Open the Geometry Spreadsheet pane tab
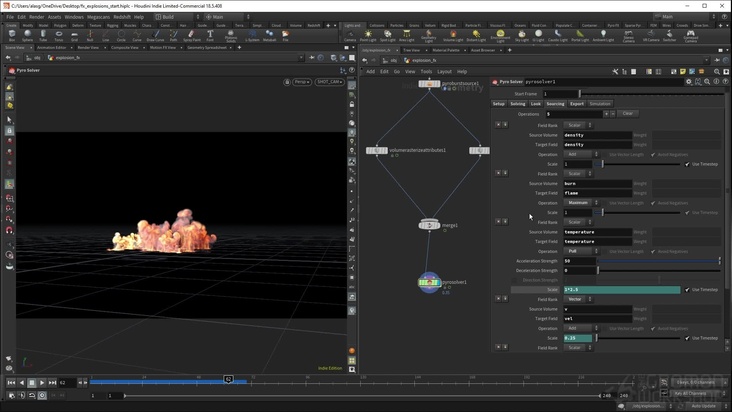Image resolution: width=732 pixels, height=412 pixels. [207, 47]
